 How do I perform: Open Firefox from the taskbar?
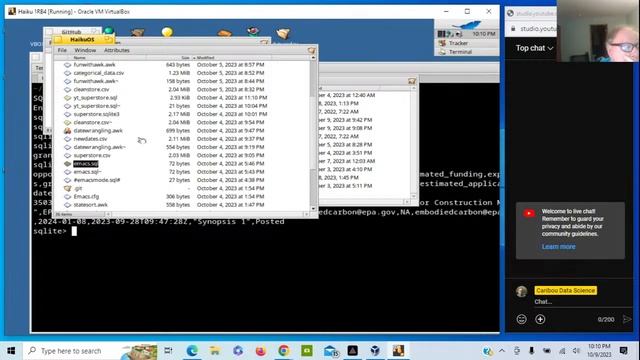(260, 351)
